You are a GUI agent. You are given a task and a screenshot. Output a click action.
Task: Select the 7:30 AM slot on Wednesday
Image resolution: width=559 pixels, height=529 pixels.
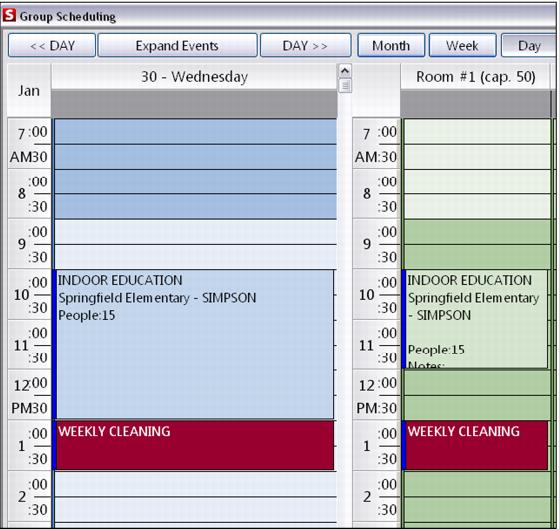point(195,157)
